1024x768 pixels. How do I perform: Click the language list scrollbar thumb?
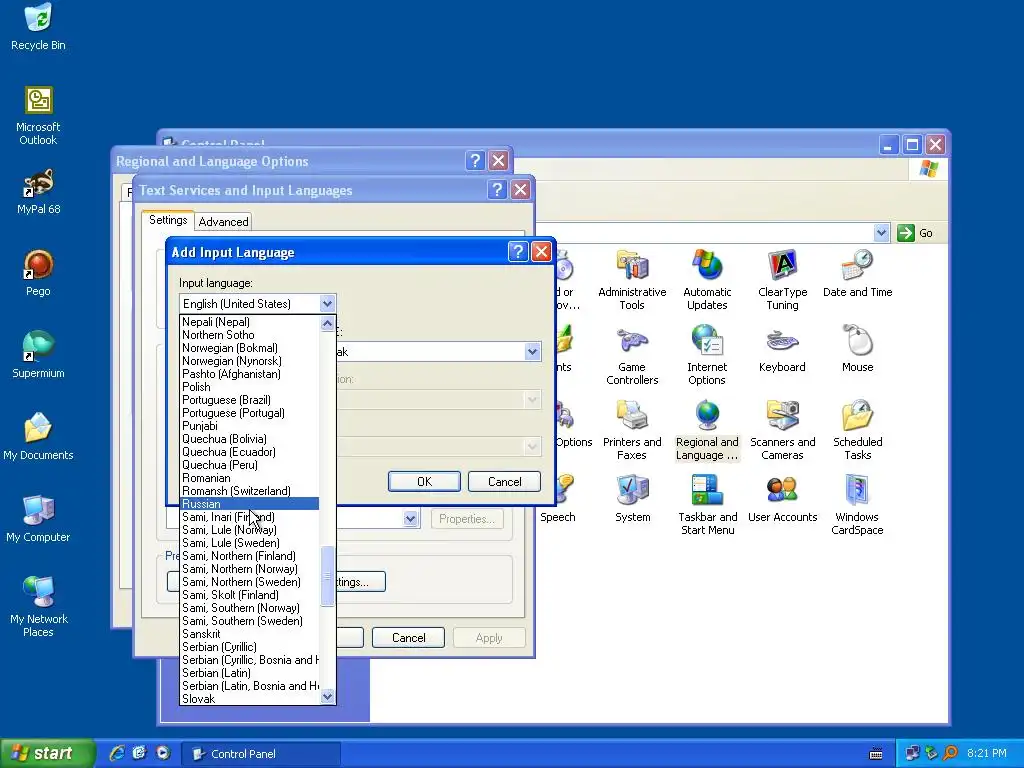coord(328,576)
